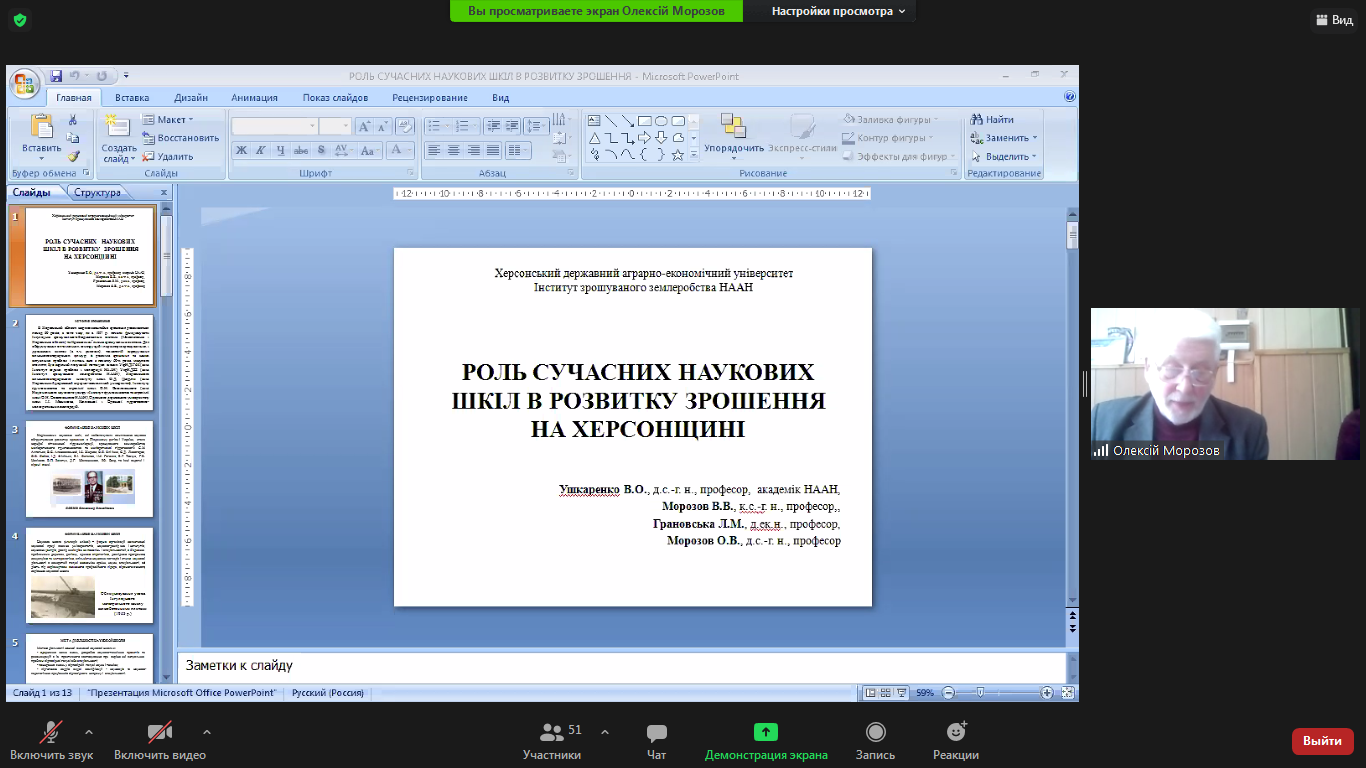
Task: Click the Record button icon
Action: pyautogui.click(x=876, y=733)
